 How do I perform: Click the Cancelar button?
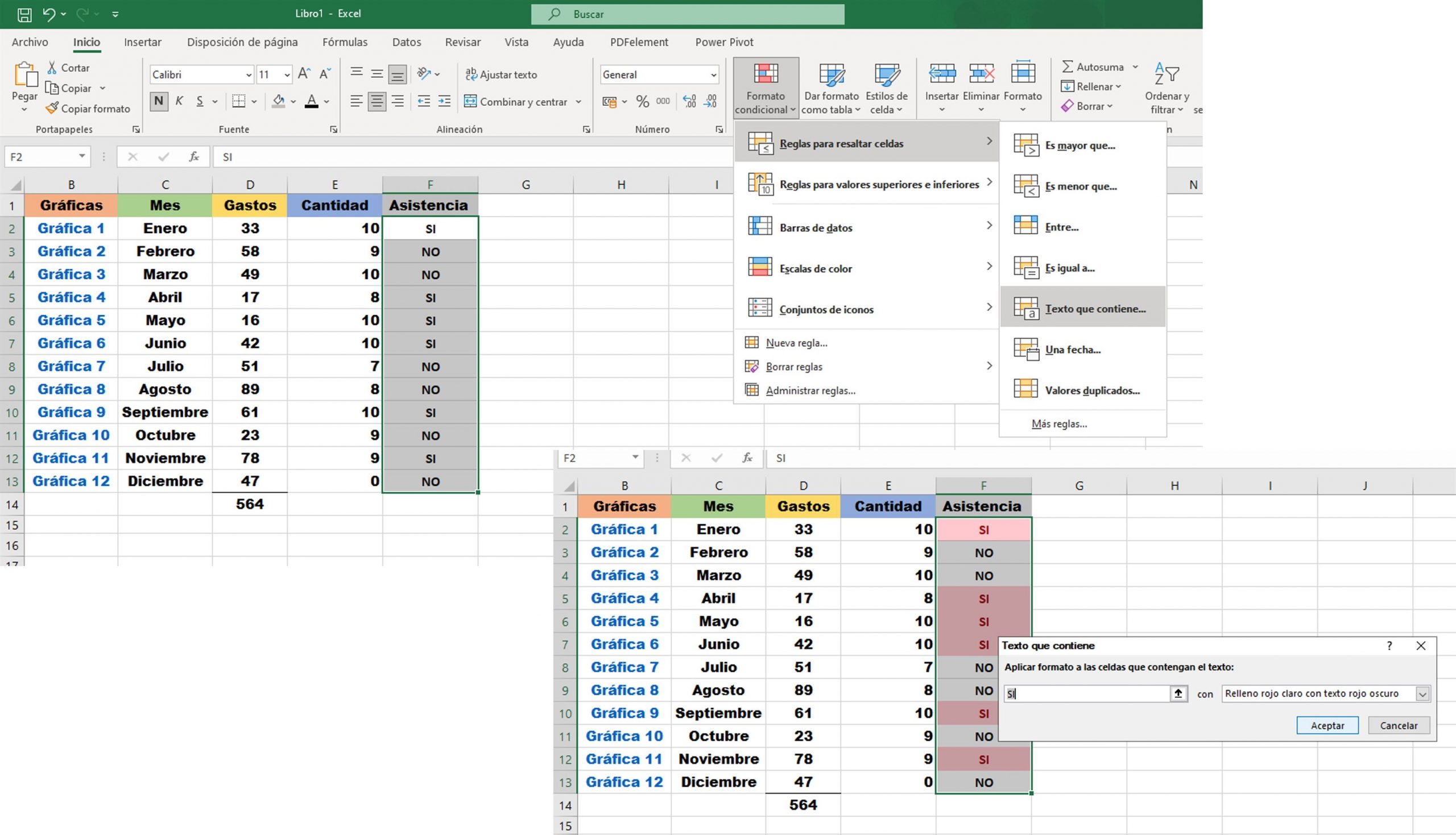1399,725
